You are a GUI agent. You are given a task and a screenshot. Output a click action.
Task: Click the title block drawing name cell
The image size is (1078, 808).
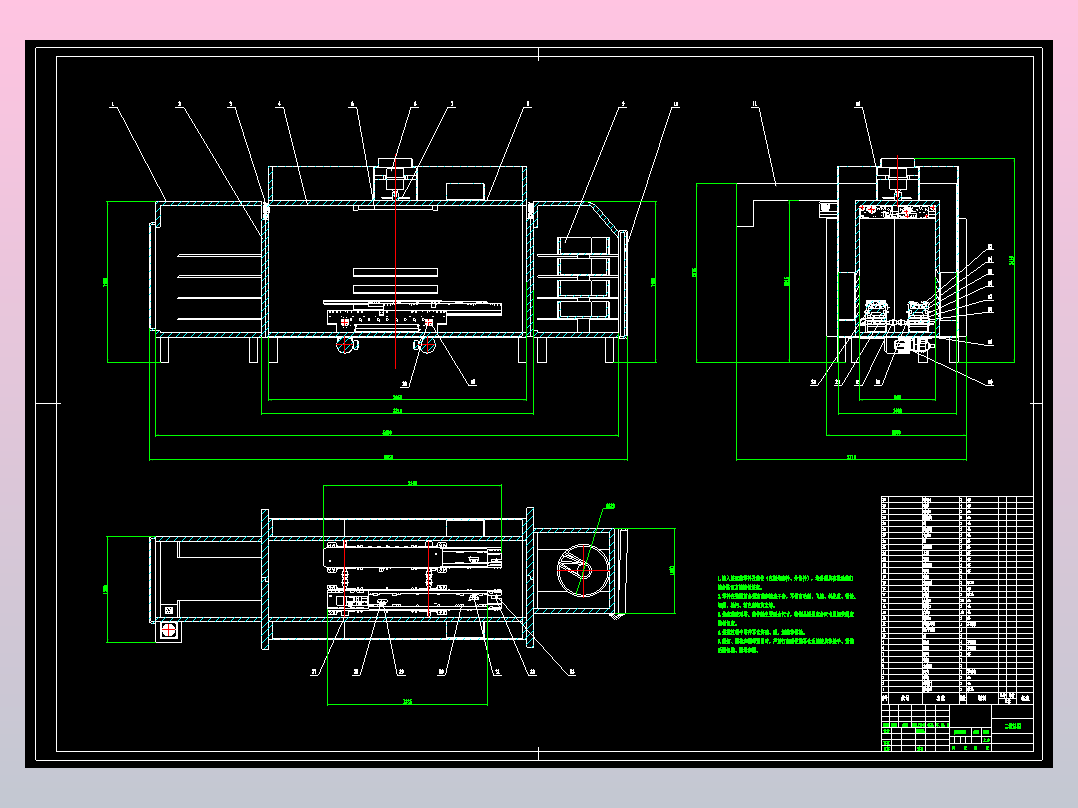(1013, 725)
